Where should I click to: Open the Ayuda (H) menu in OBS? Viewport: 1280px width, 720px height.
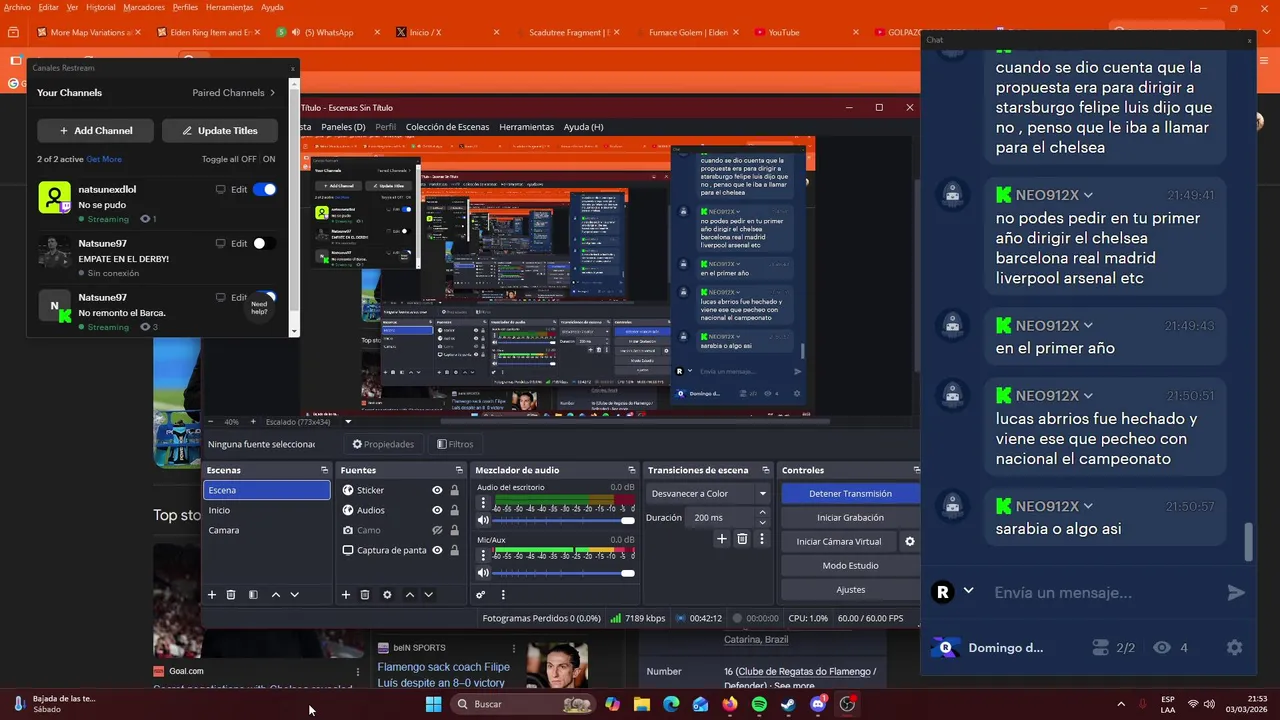tap(583, 127)
